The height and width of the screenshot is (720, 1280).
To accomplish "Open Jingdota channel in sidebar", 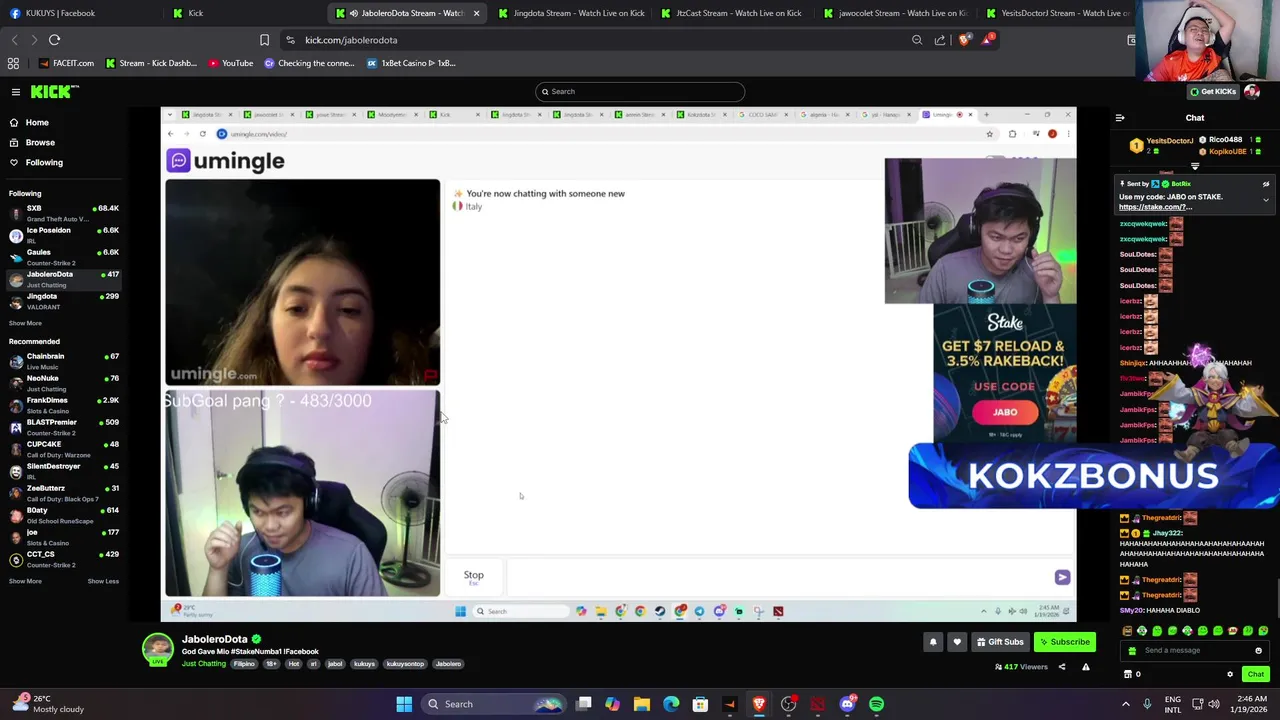I will pyautogui.click(x=63, y=301).
